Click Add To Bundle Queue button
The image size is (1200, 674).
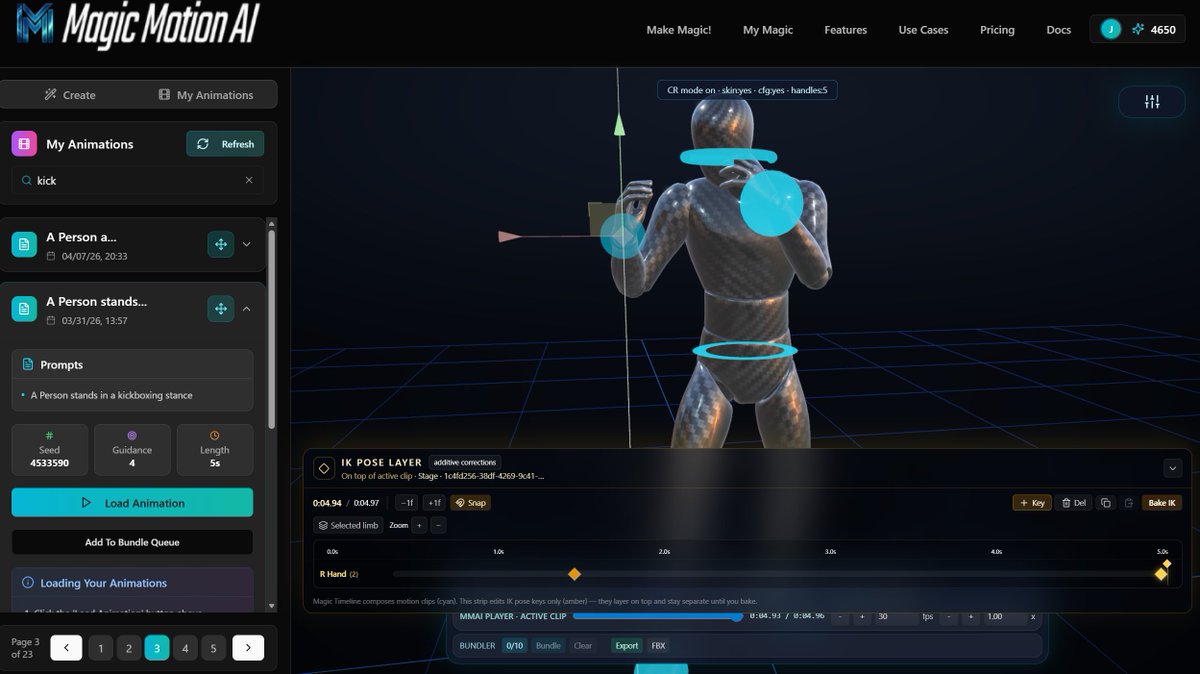(132, 542)
